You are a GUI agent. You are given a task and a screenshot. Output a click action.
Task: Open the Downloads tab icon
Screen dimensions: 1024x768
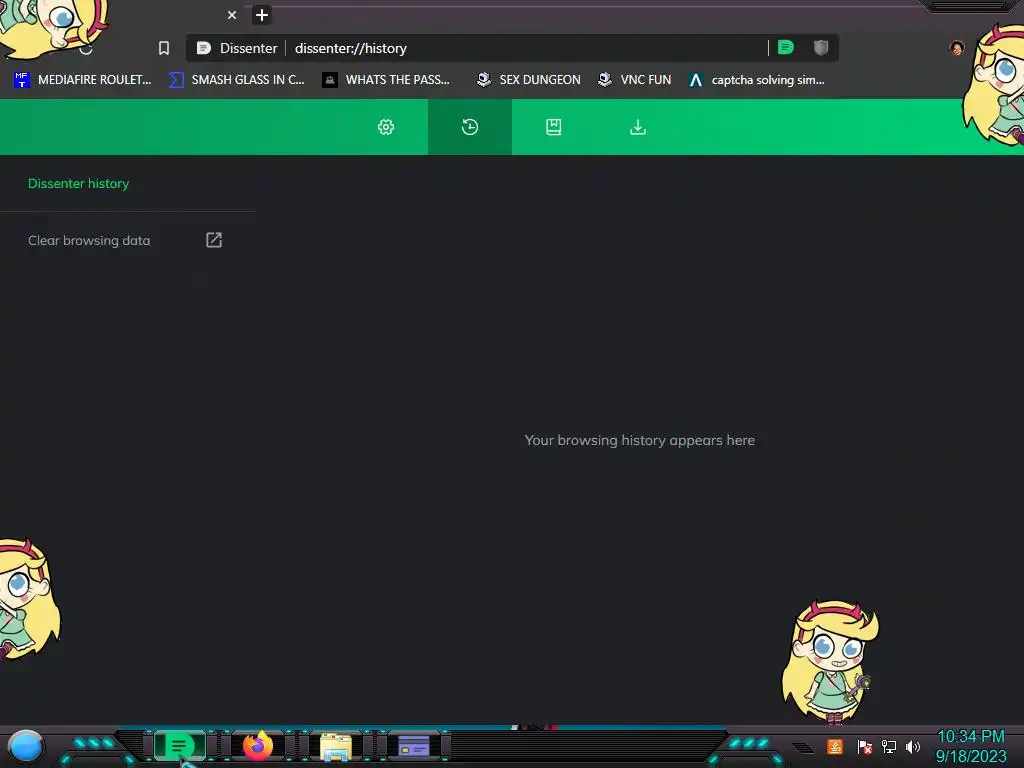[638, 127]
